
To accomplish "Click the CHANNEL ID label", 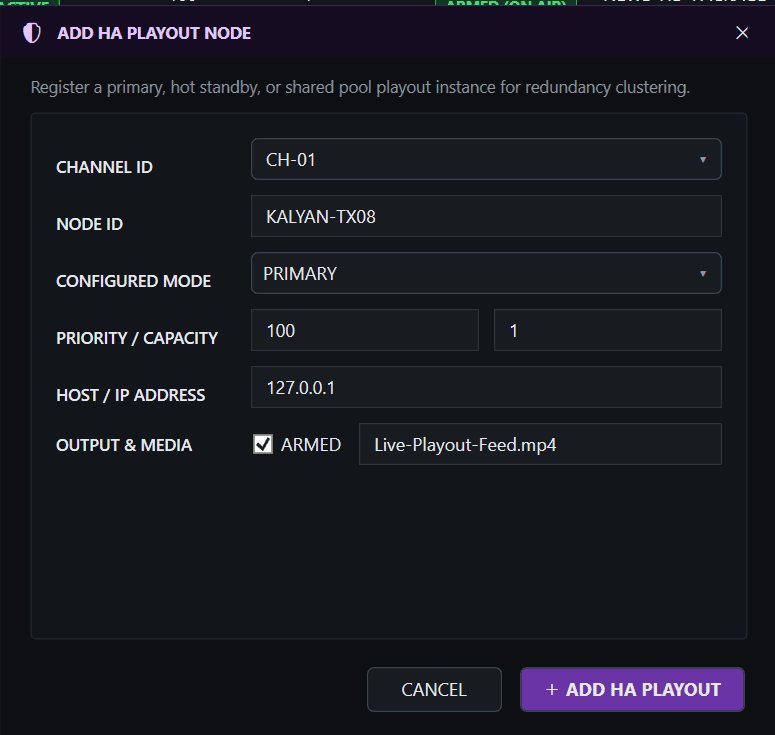I will pos(104,167).
